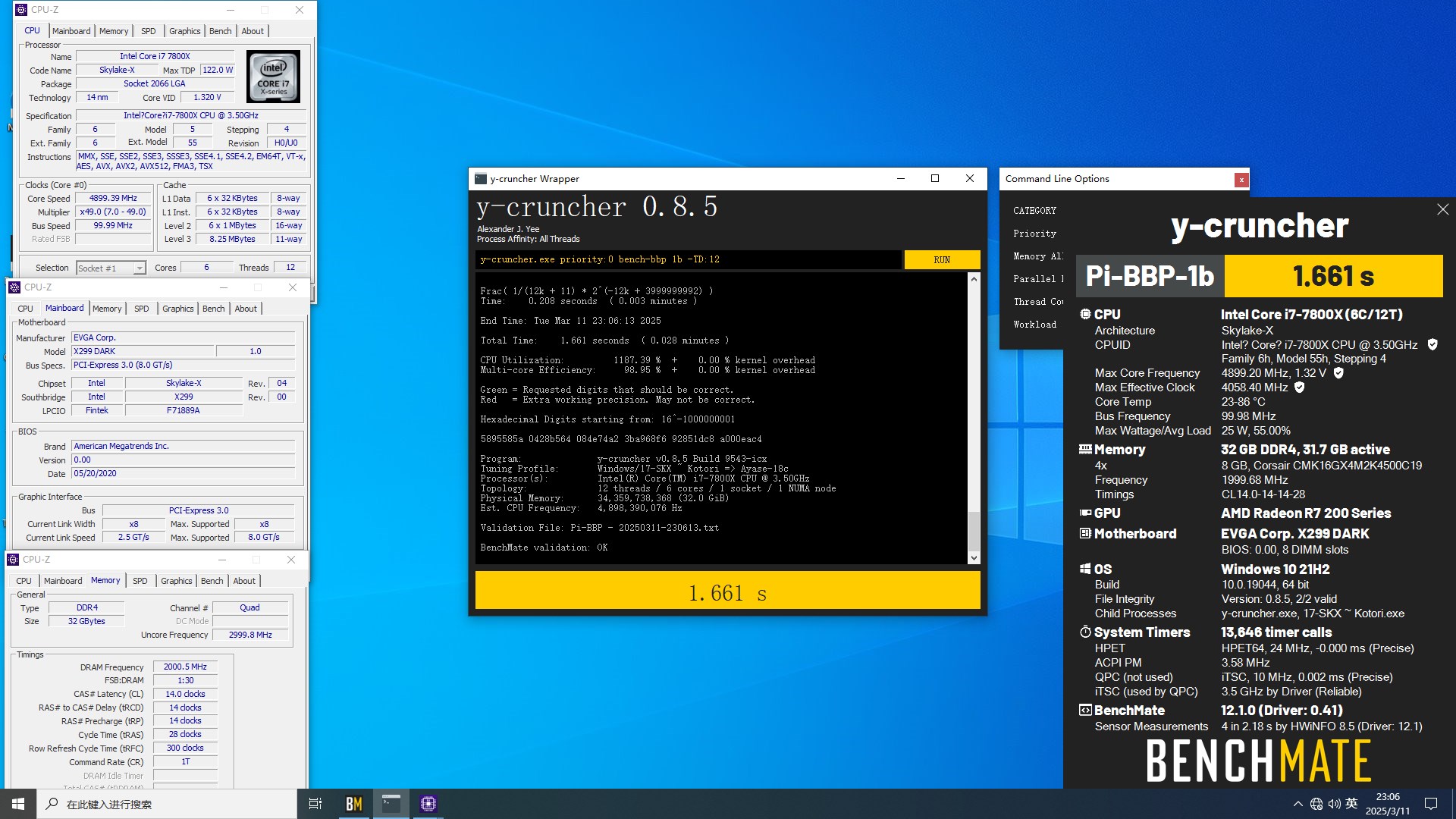Close the BenchMate result overlay with X

[1442, 209]
